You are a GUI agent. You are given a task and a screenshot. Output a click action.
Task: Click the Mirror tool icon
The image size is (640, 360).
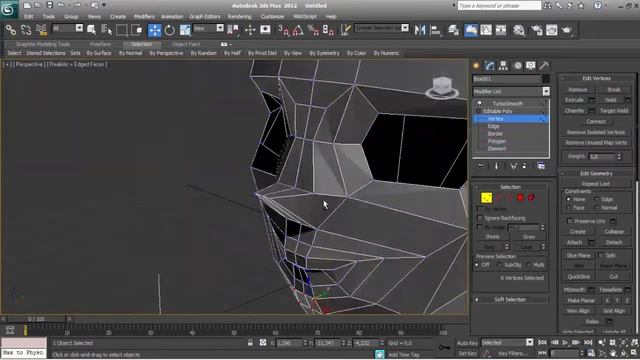(x=420, y=30)
